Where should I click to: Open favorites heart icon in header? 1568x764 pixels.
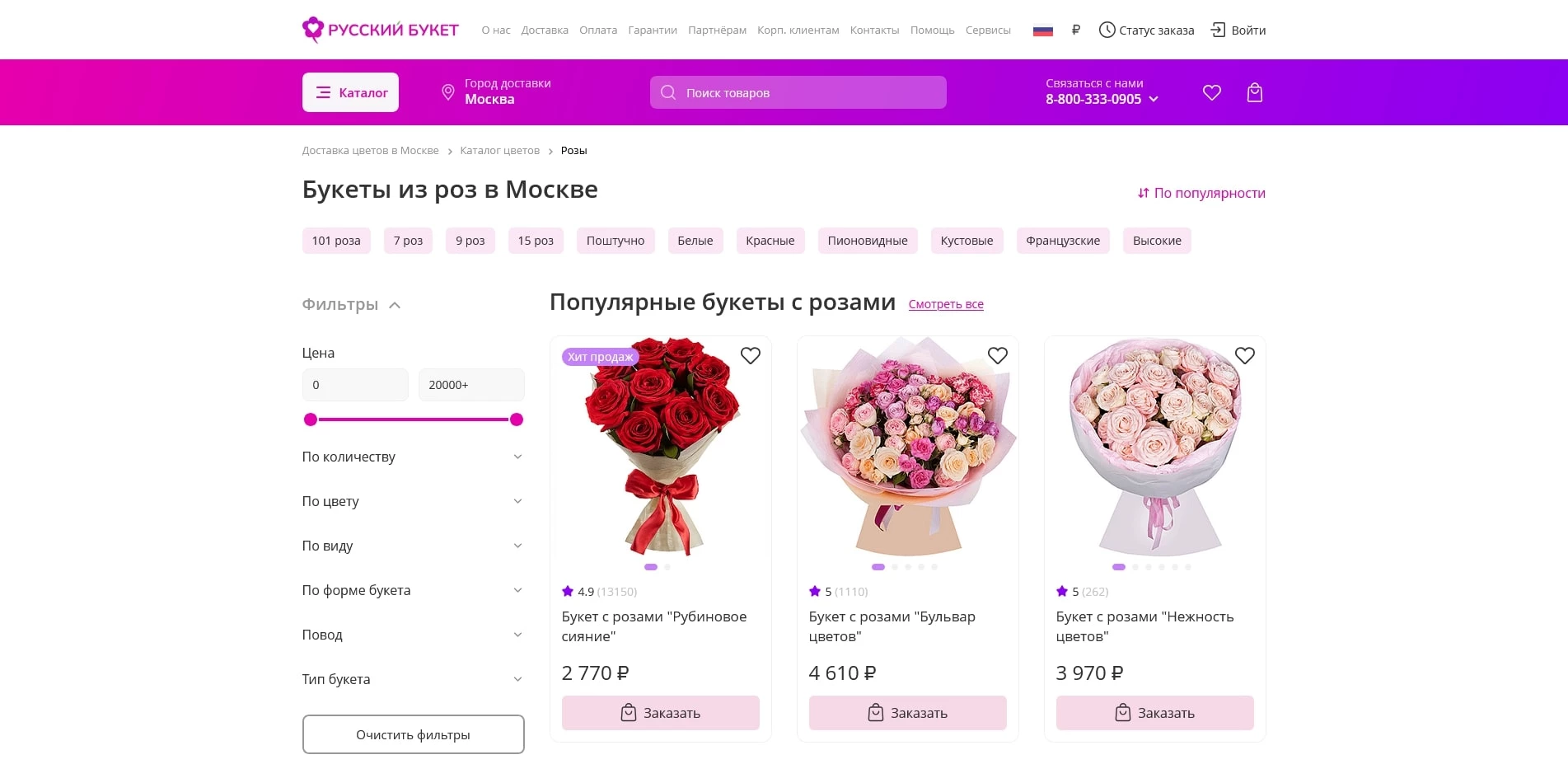point(1211,92)
